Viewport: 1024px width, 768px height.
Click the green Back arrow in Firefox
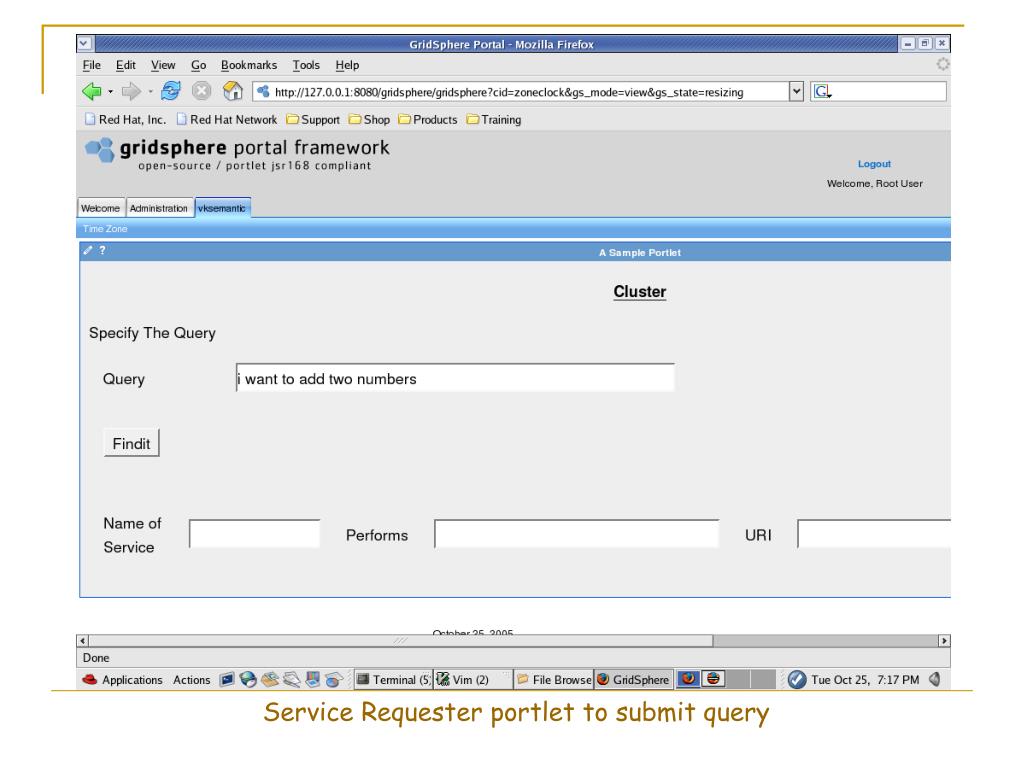pos(92,91)
